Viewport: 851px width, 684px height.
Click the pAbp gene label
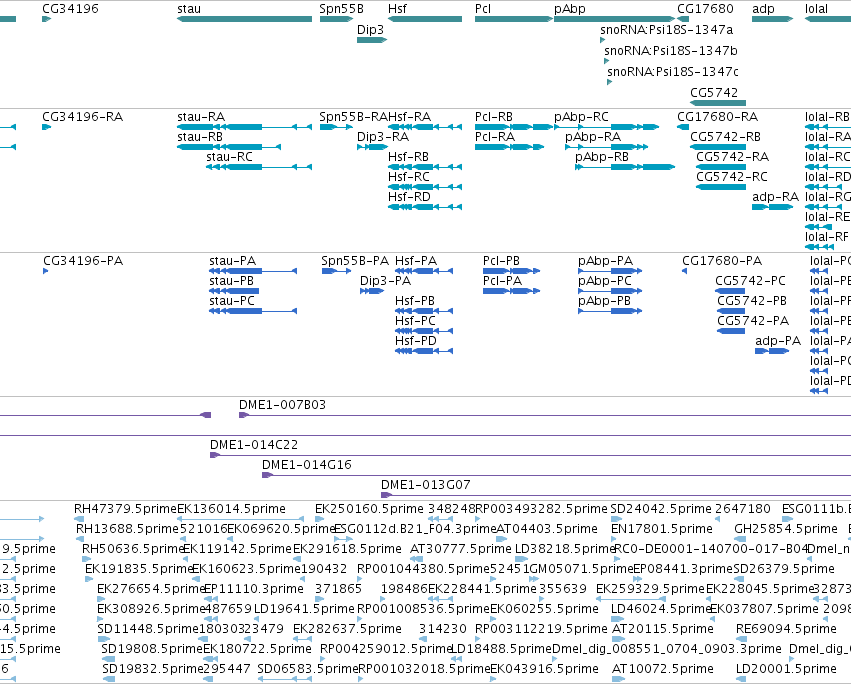(570, 9)
